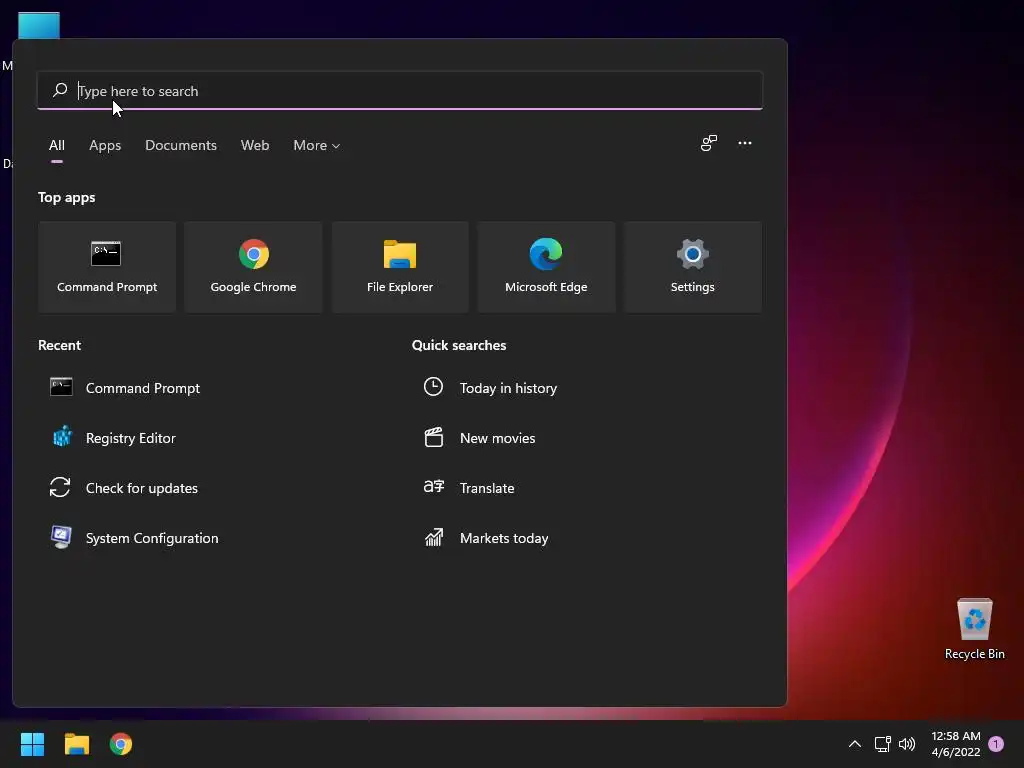Screen dimensions: 1024x768
Task: Open notification center badge
Action: (x=996, y=744)
